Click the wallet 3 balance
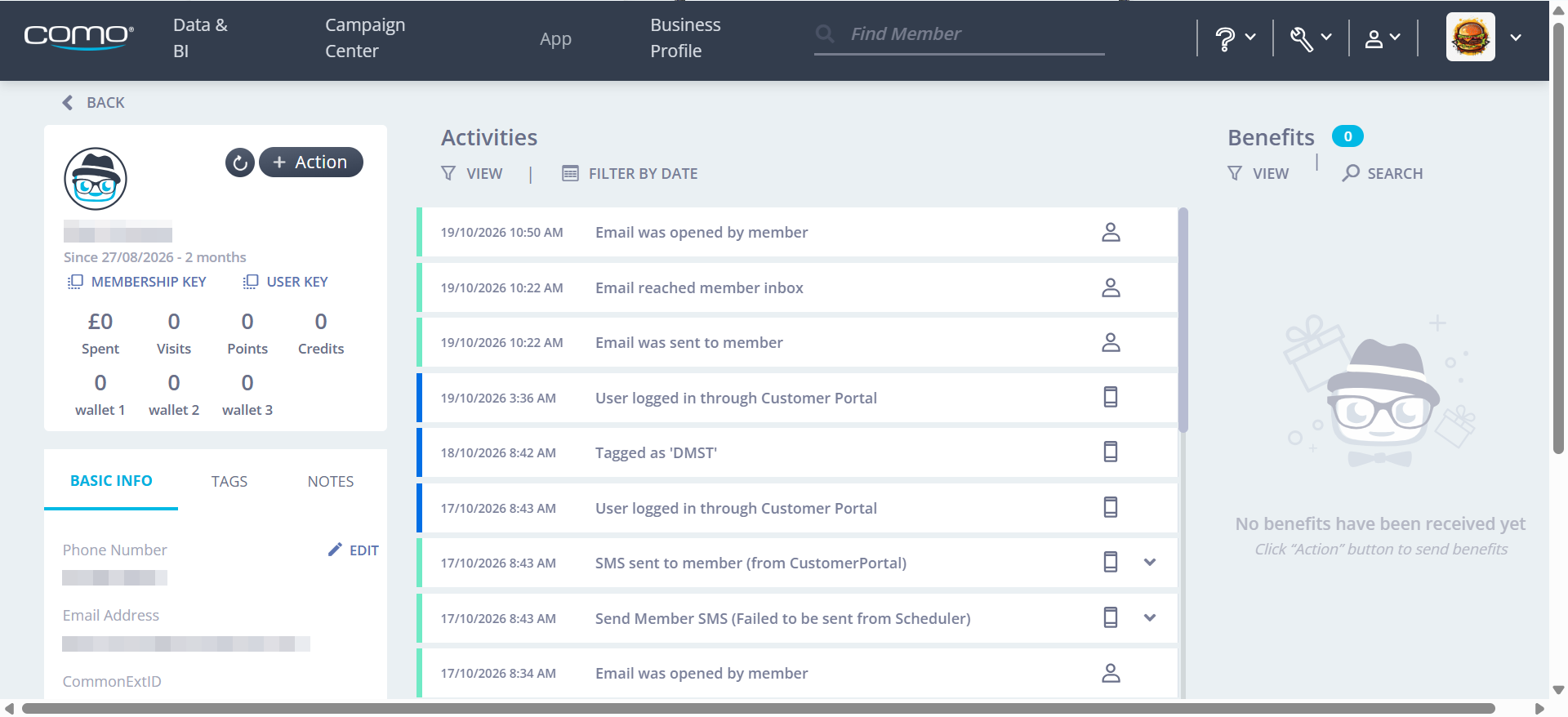The image size is (1568, 717). coord(247,383)
